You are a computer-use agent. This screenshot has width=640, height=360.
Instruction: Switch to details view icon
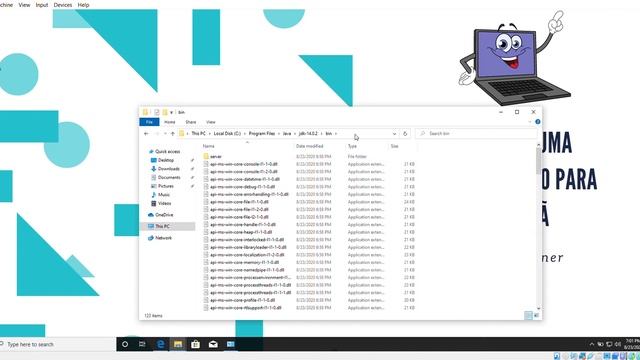coord(528,315)
